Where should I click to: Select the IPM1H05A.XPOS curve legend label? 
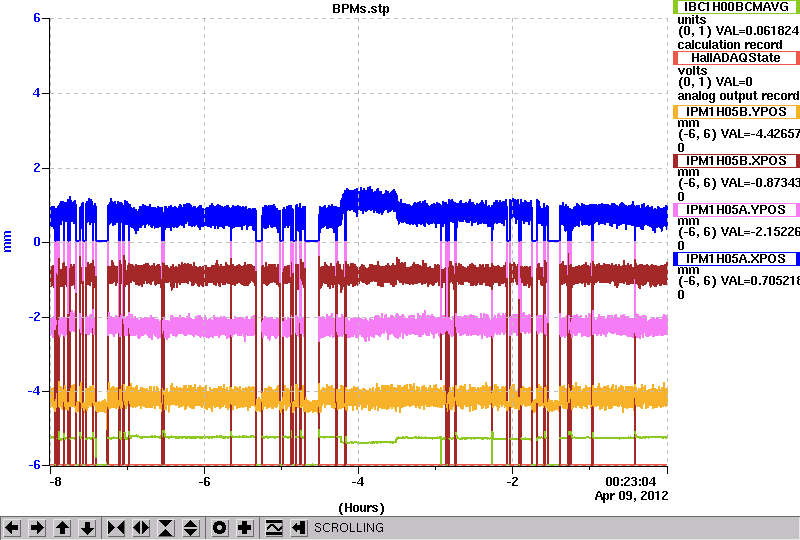pos(736,259)
